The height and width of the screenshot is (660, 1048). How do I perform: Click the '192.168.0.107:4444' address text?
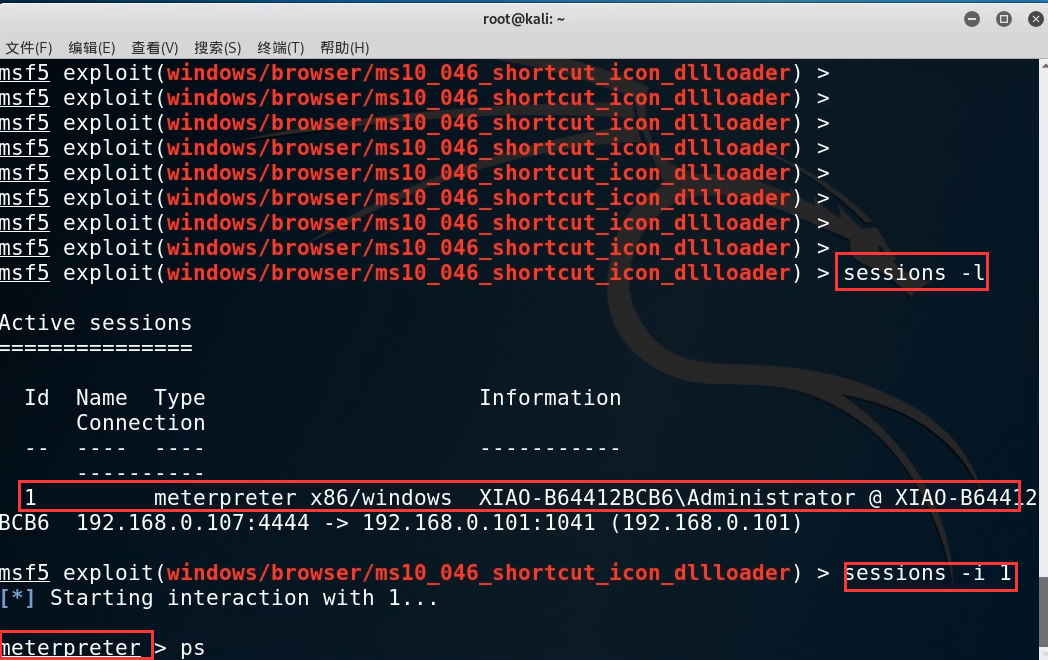(x=193, y=523)
